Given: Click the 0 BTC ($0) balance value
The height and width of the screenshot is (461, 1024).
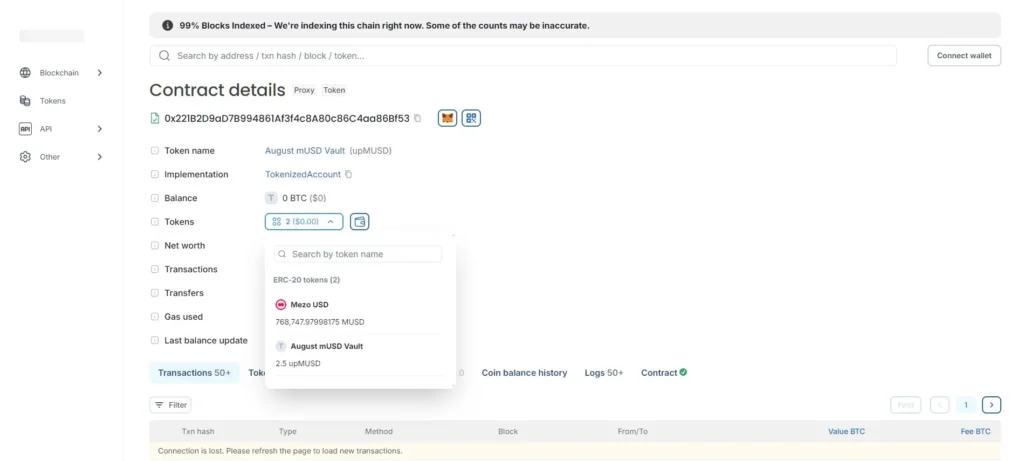Looking at the screenshot, I should coord(303,198).
